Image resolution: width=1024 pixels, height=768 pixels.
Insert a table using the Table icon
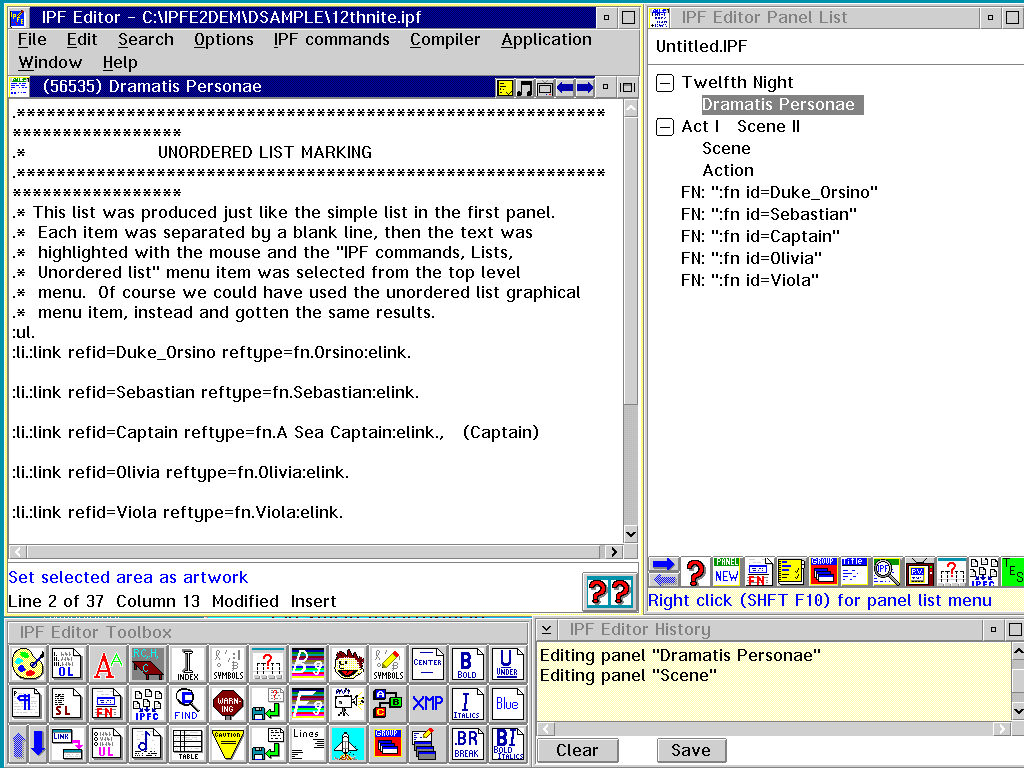[187, 744]
